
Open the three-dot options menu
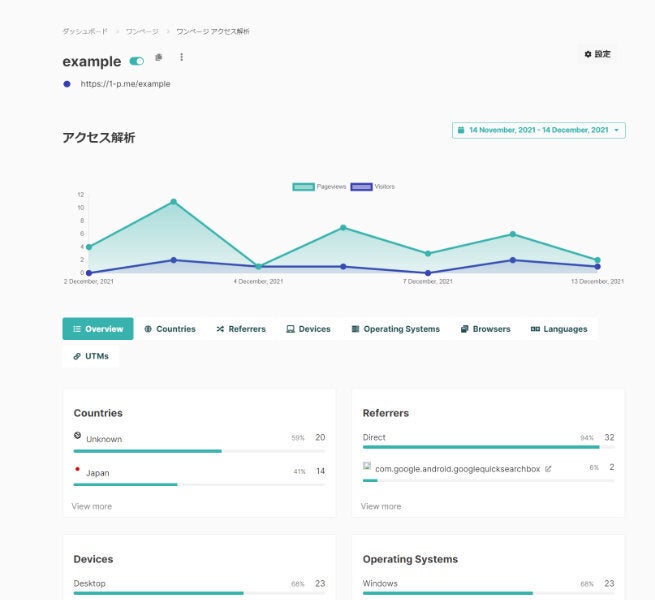click(x=181, y=58)
